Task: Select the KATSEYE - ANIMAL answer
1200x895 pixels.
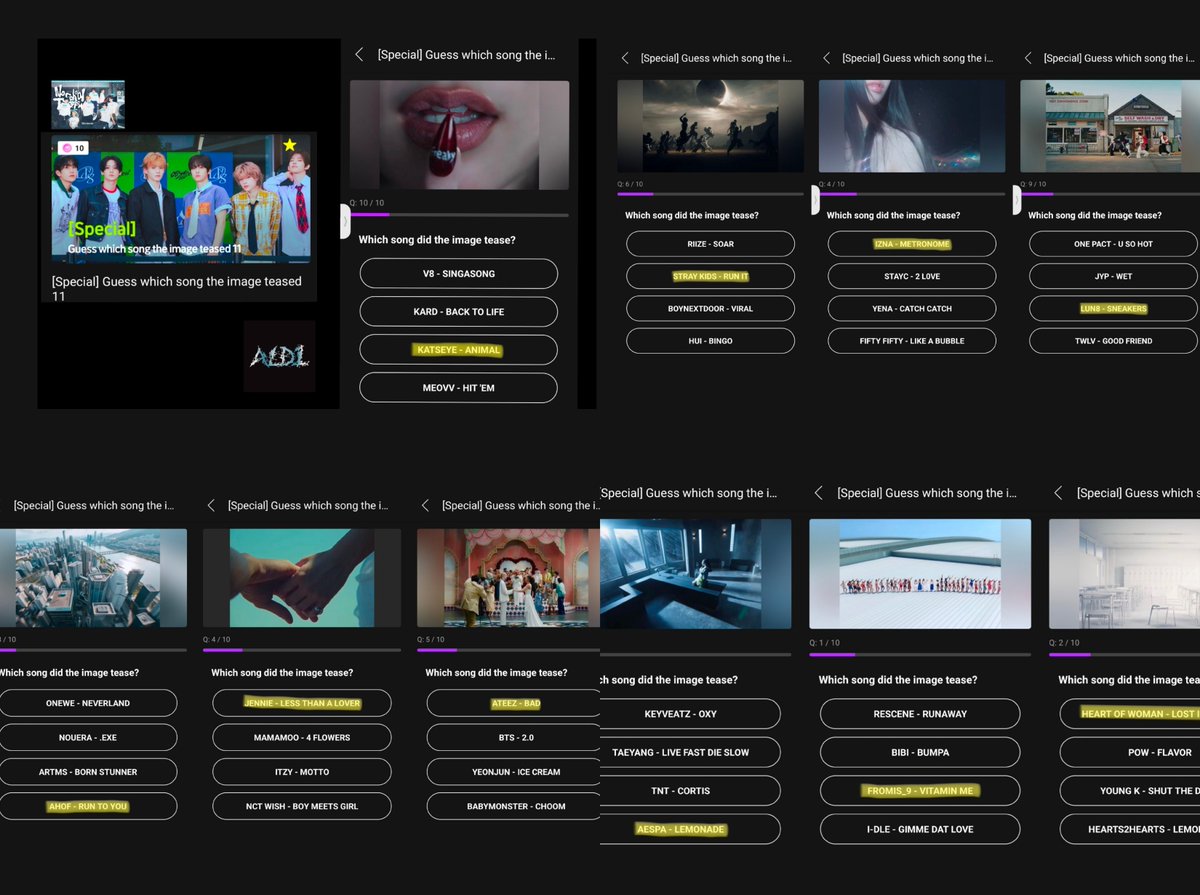Action: [x=458, y=350]
